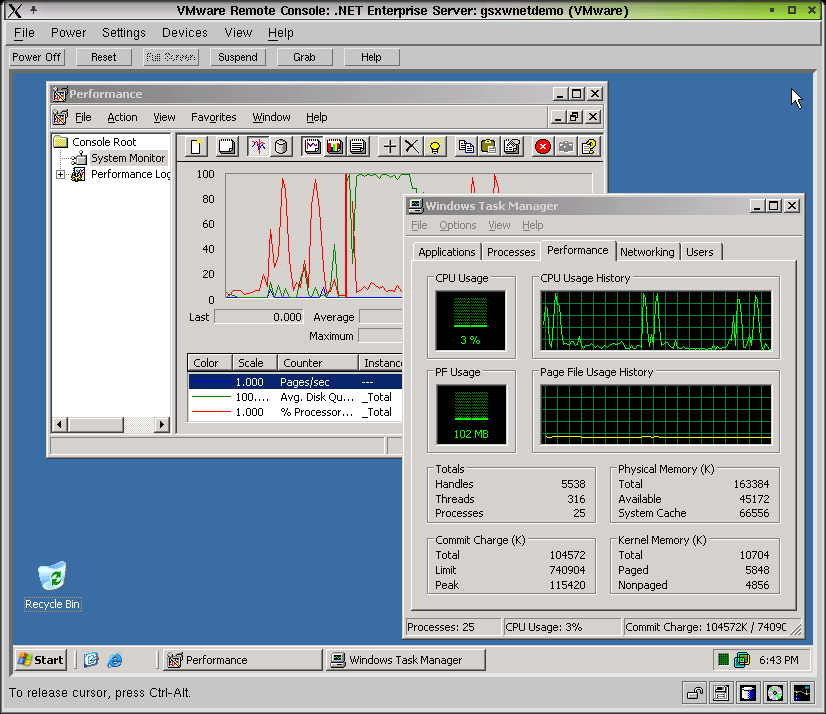Select the Avg. Disk Queue counter row
This screenshot has height=714, width=826.
[x=295, y=397]
